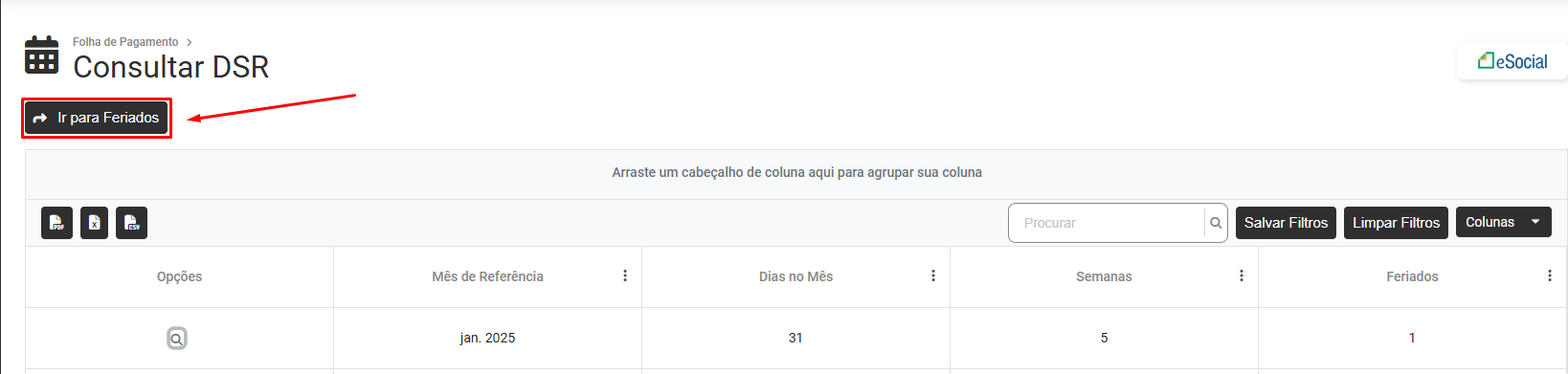Viewport: 1568px width, 374px height.
Task: Sort by the Semanas column header
Action: point(1104,276)
